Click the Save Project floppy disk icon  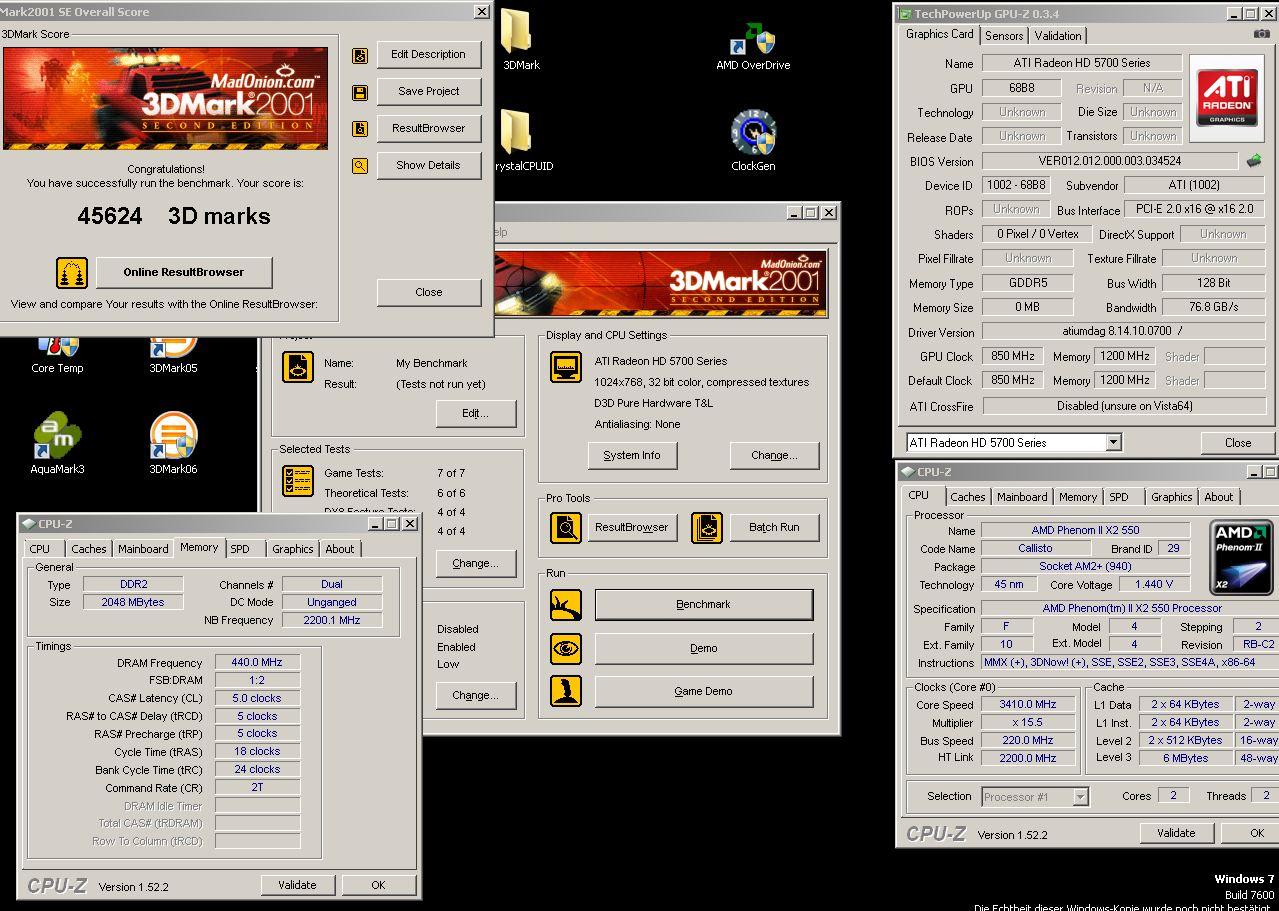tap(360, 92)
